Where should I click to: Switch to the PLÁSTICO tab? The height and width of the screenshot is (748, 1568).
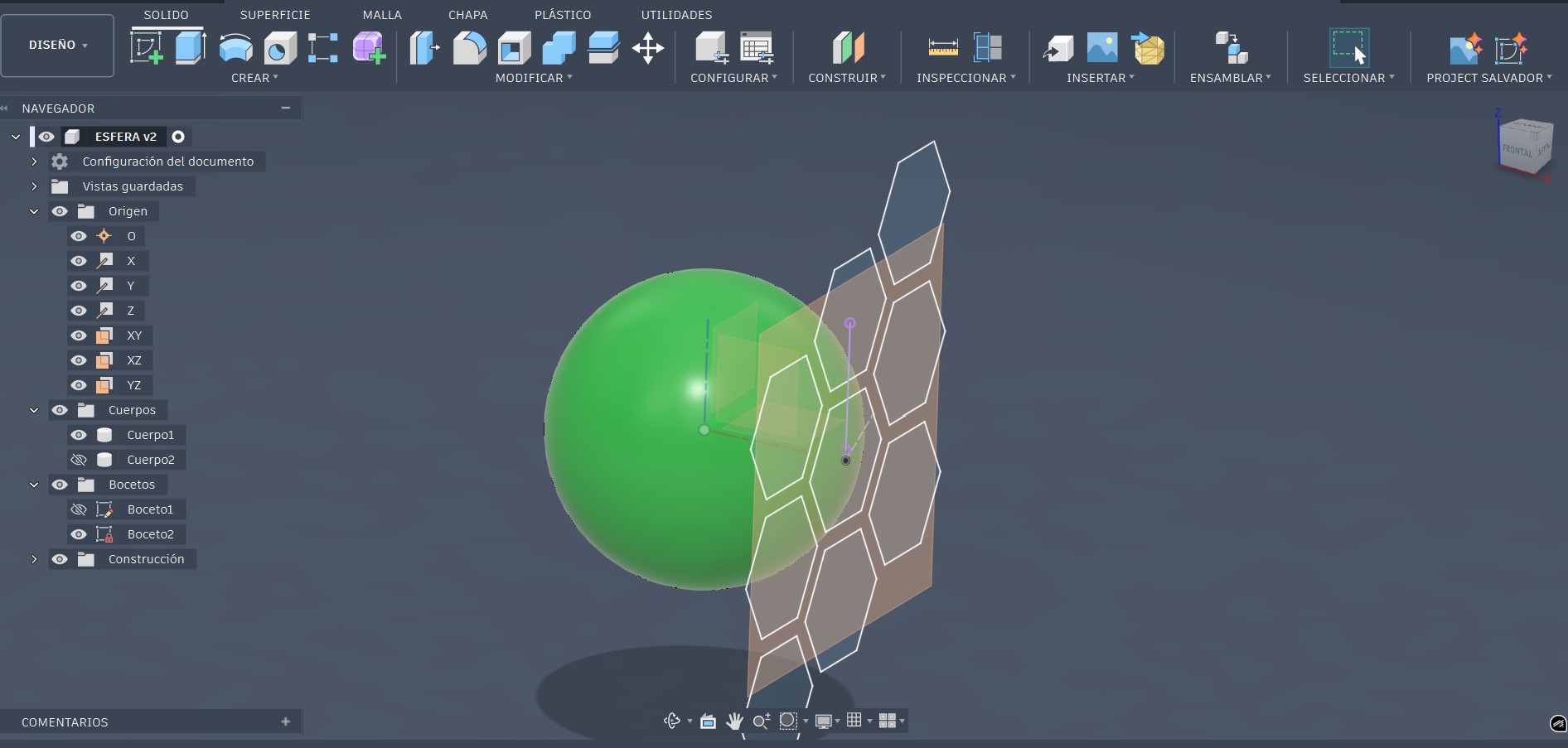click(x=563, y=15)
